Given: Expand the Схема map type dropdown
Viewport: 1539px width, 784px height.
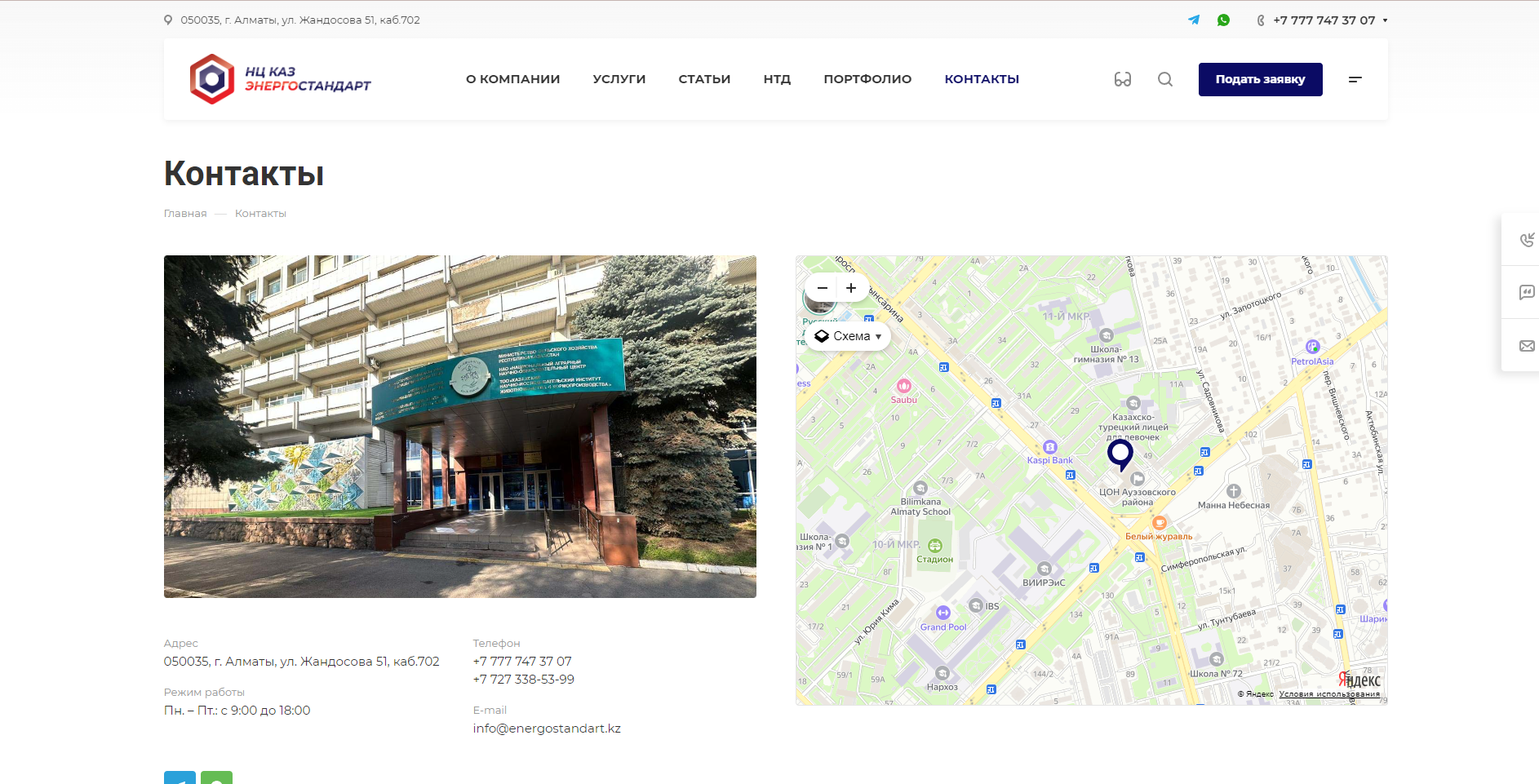Looking at the screenshot, I should point(849,336).
